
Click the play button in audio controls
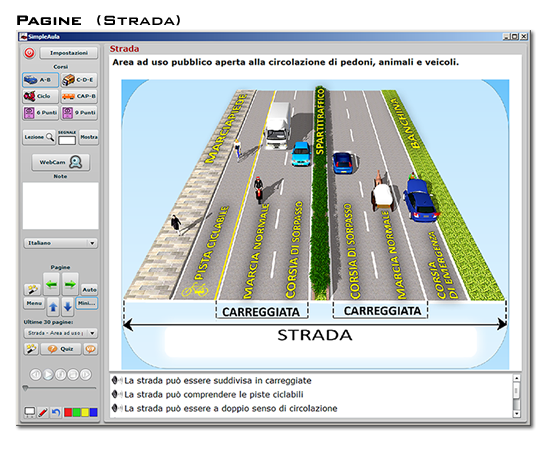click(x=48, y=375)
